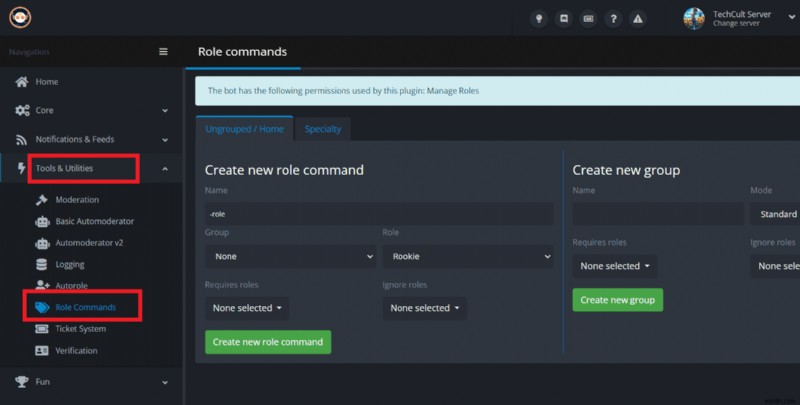Collapse Tools & Utilities chevron
Viewport: 800px width, 405px height.
point(165,168)
